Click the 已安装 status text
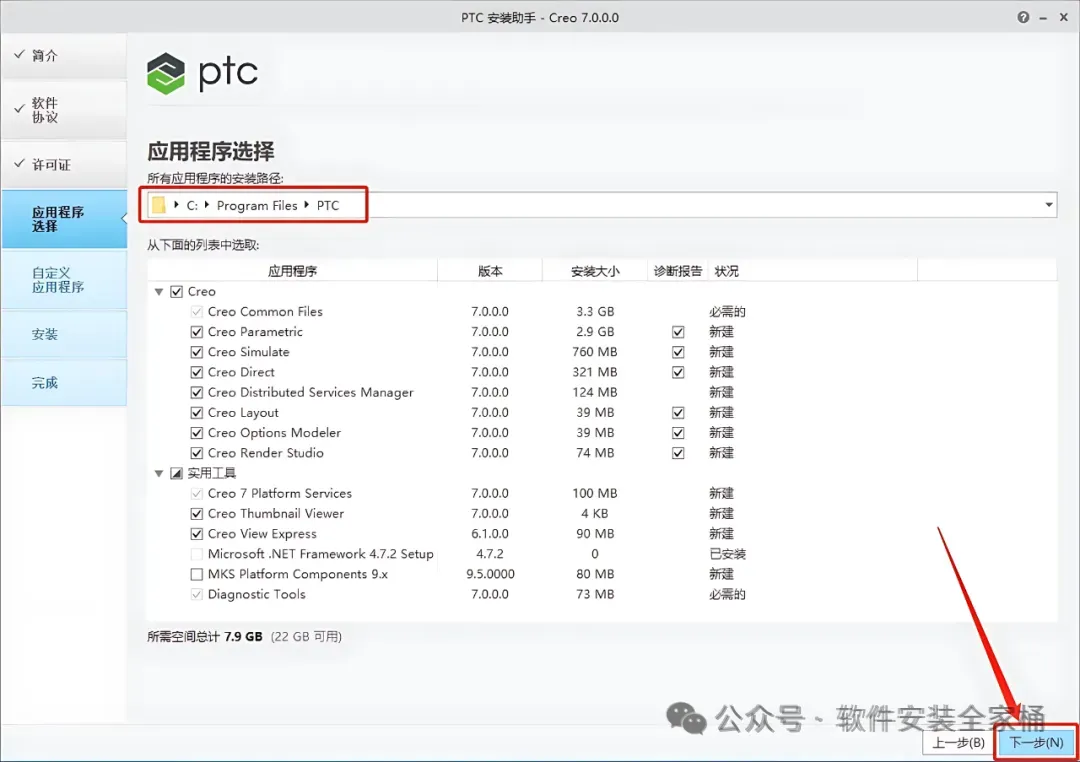 727,554
